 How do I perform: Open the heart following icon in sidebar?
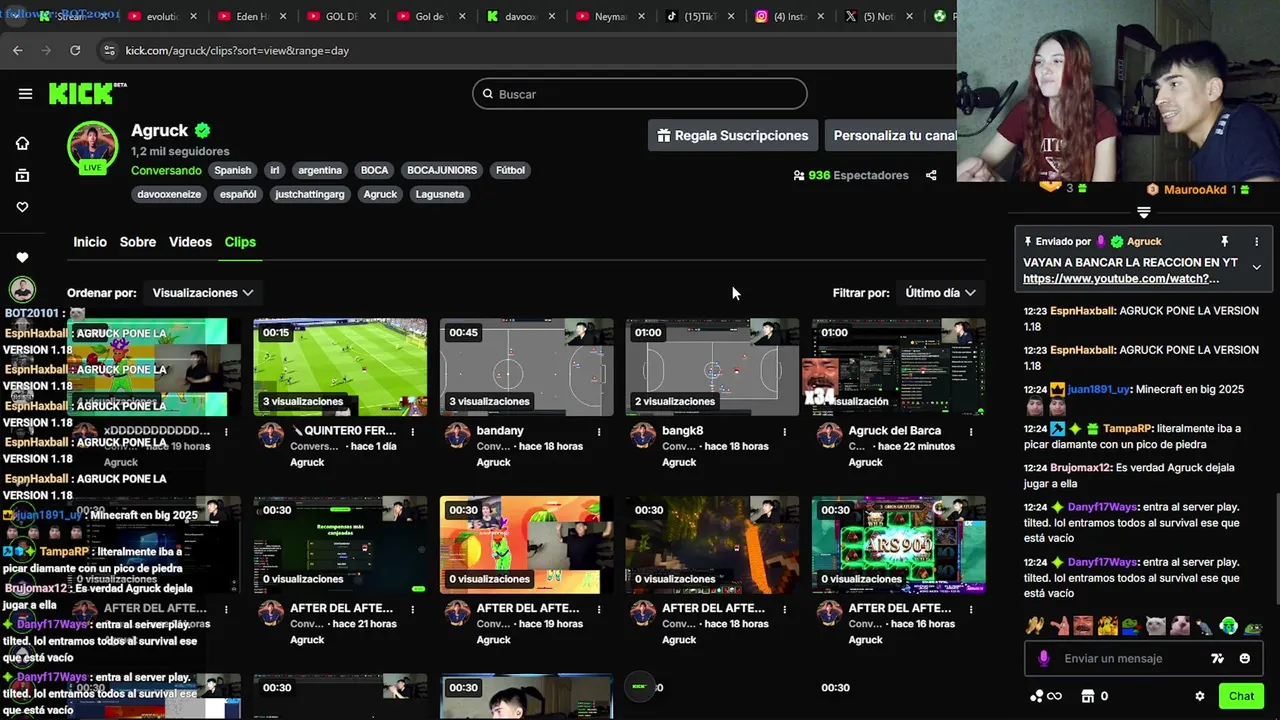(22, 207)
